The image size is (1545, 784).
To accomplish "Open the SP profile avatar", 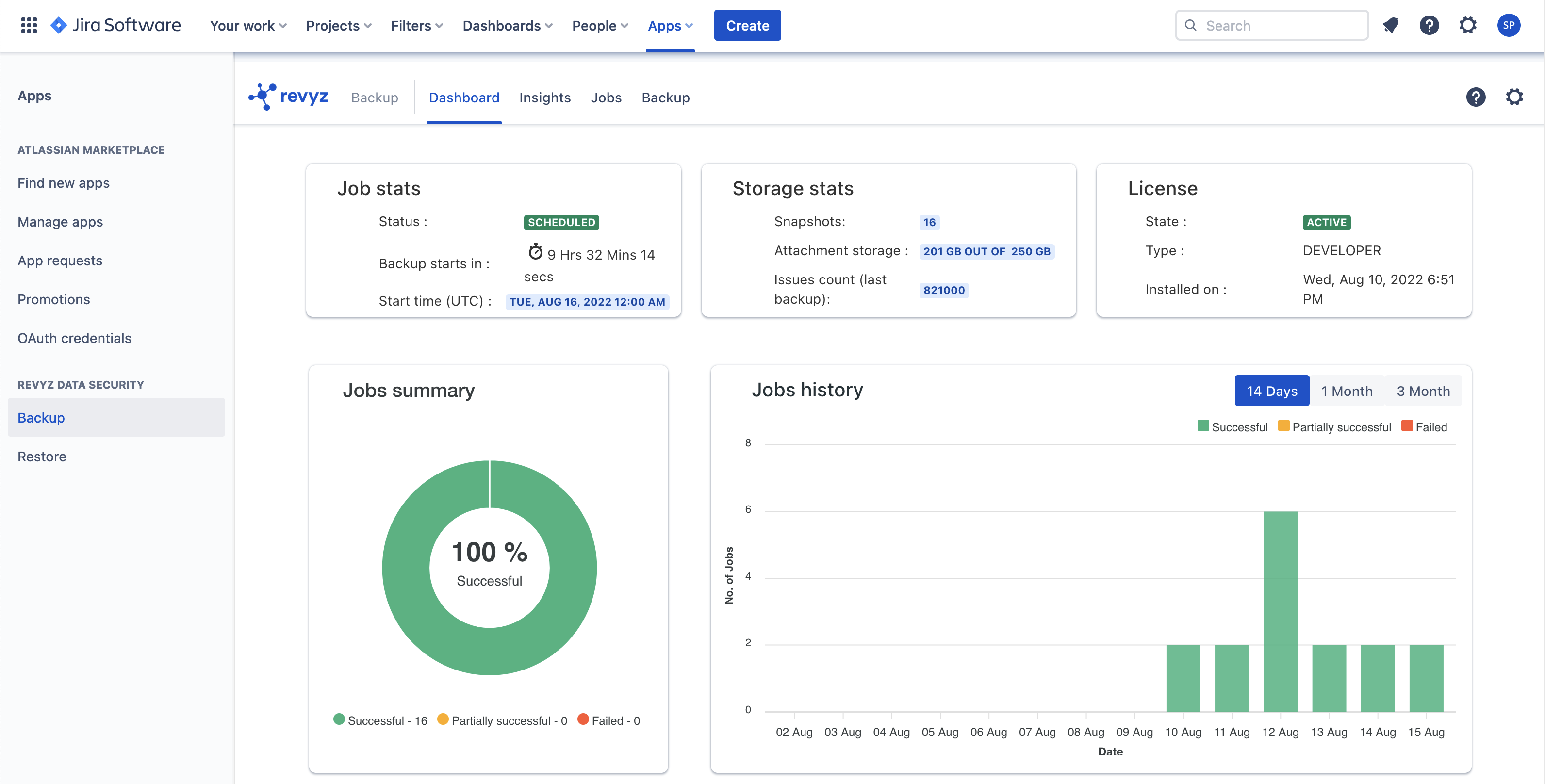I will (1510, 25).
